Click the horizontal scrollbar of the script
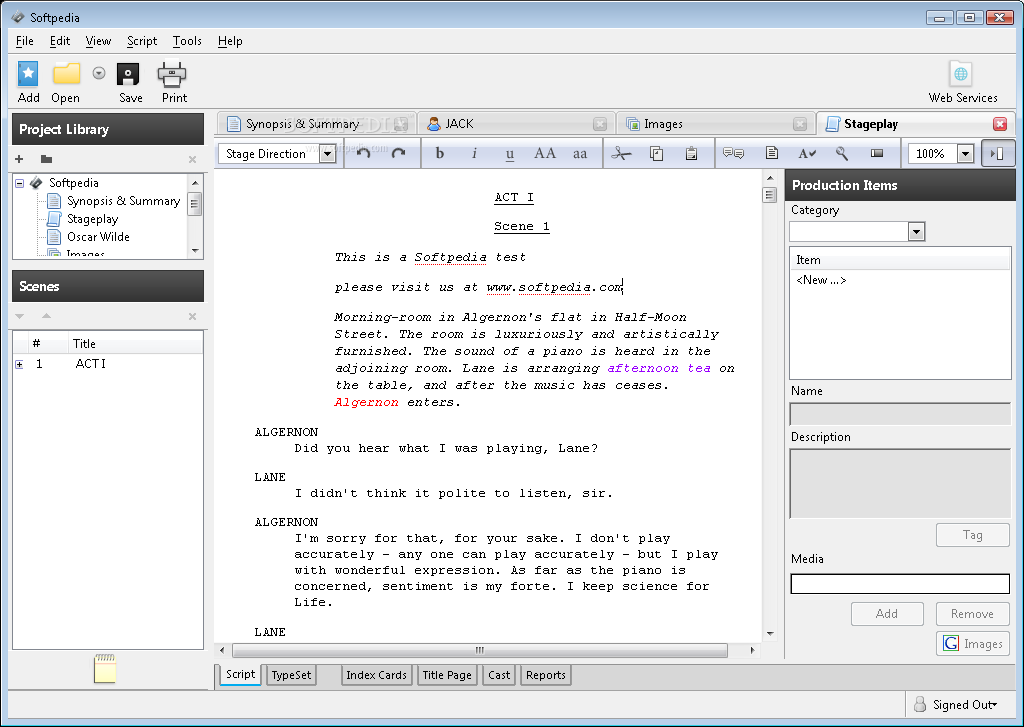This screenshot has height=727, width=1024. point(480,650)
